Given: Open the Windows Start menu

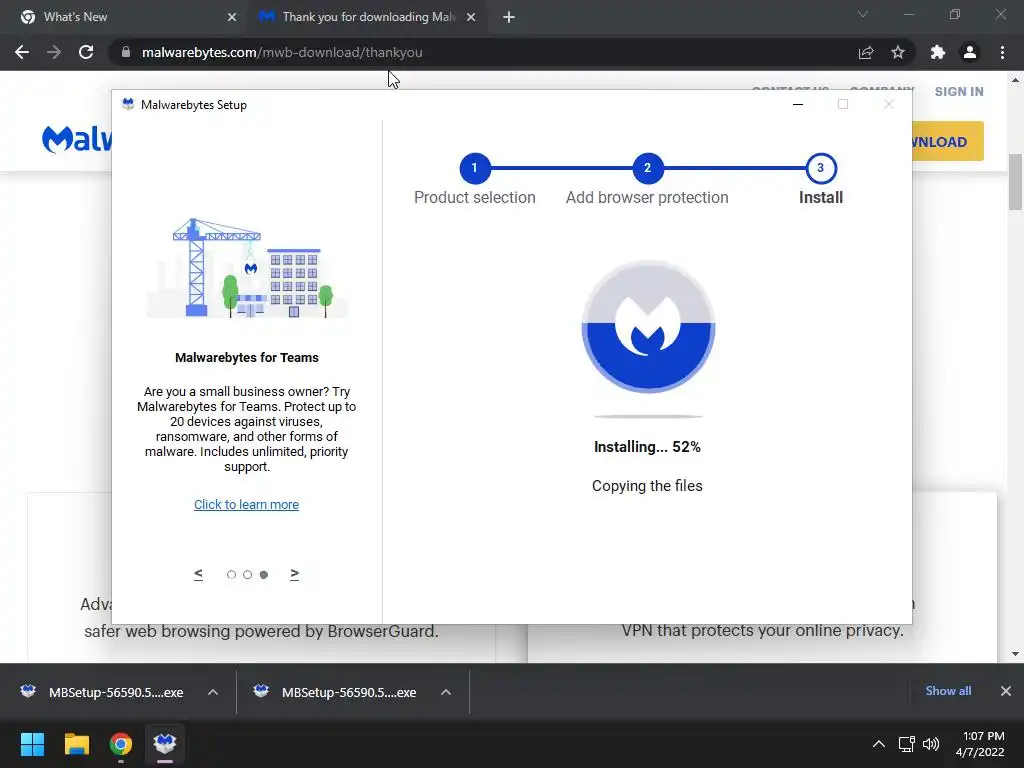Looking at the screenshot, I should [x=32, y=744].
